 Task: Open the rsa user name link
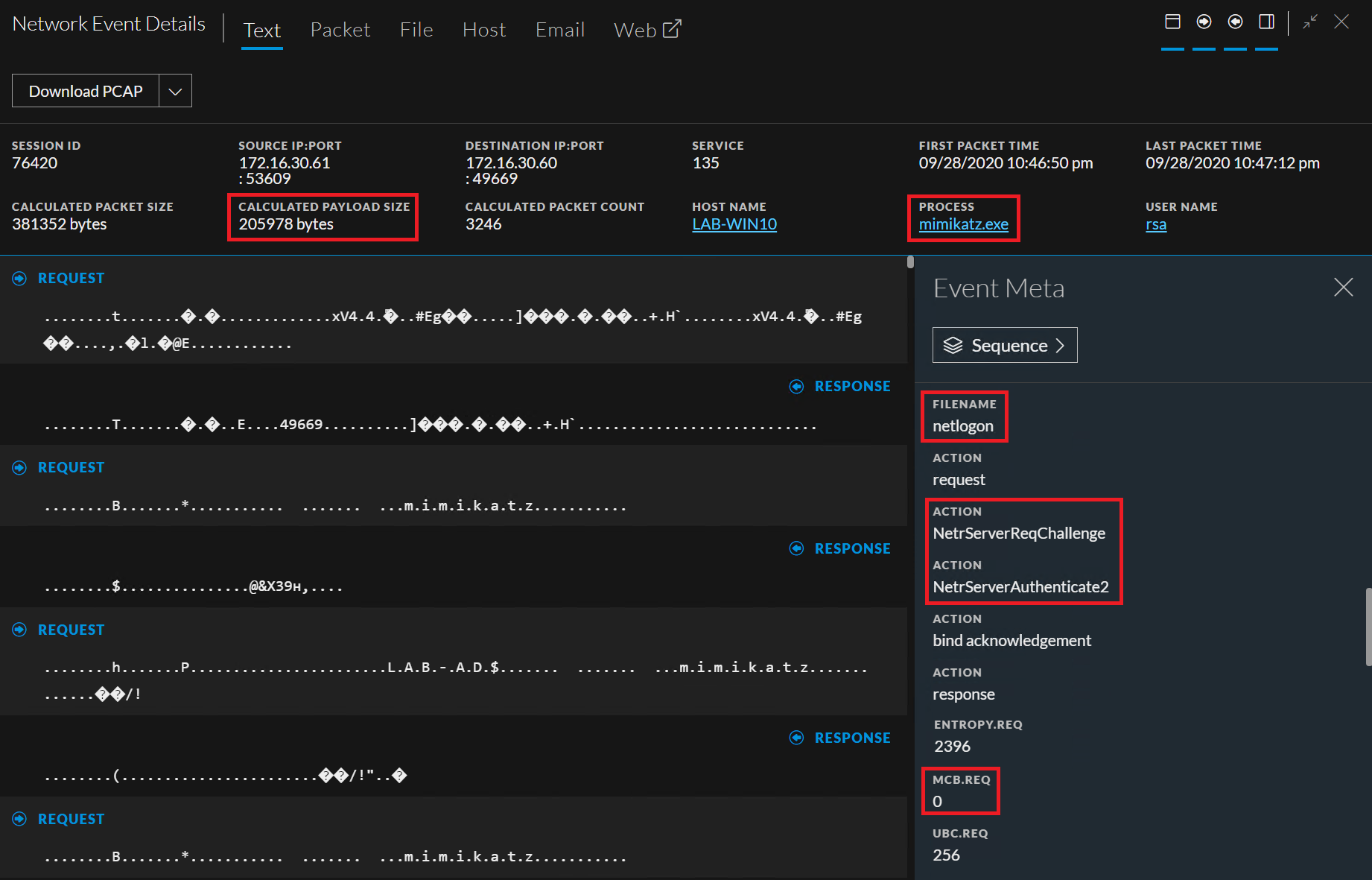1156,224
